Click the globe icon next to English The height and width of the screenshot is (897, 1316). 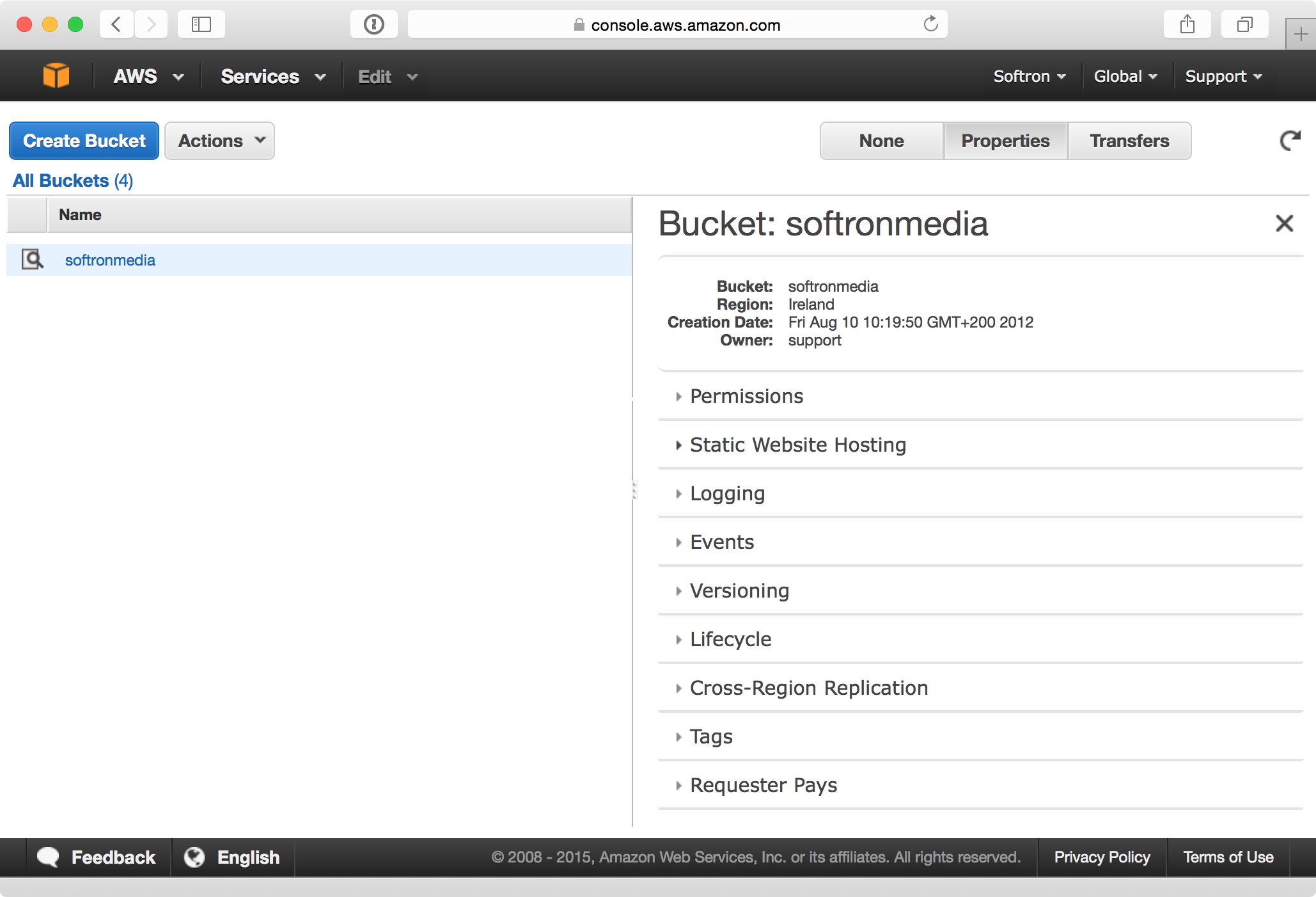(x=194, y=857)
